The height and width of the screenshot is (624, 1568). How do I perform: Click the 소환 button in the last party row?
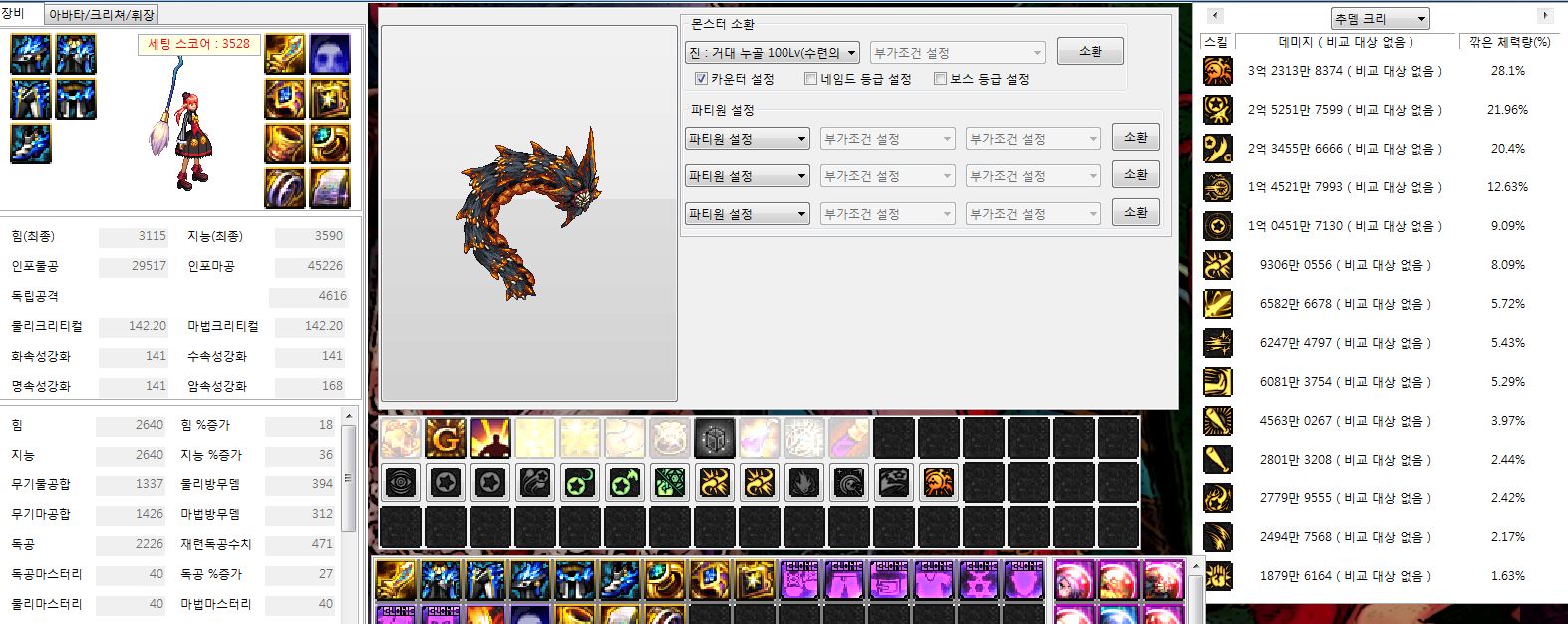(1135, 213)
